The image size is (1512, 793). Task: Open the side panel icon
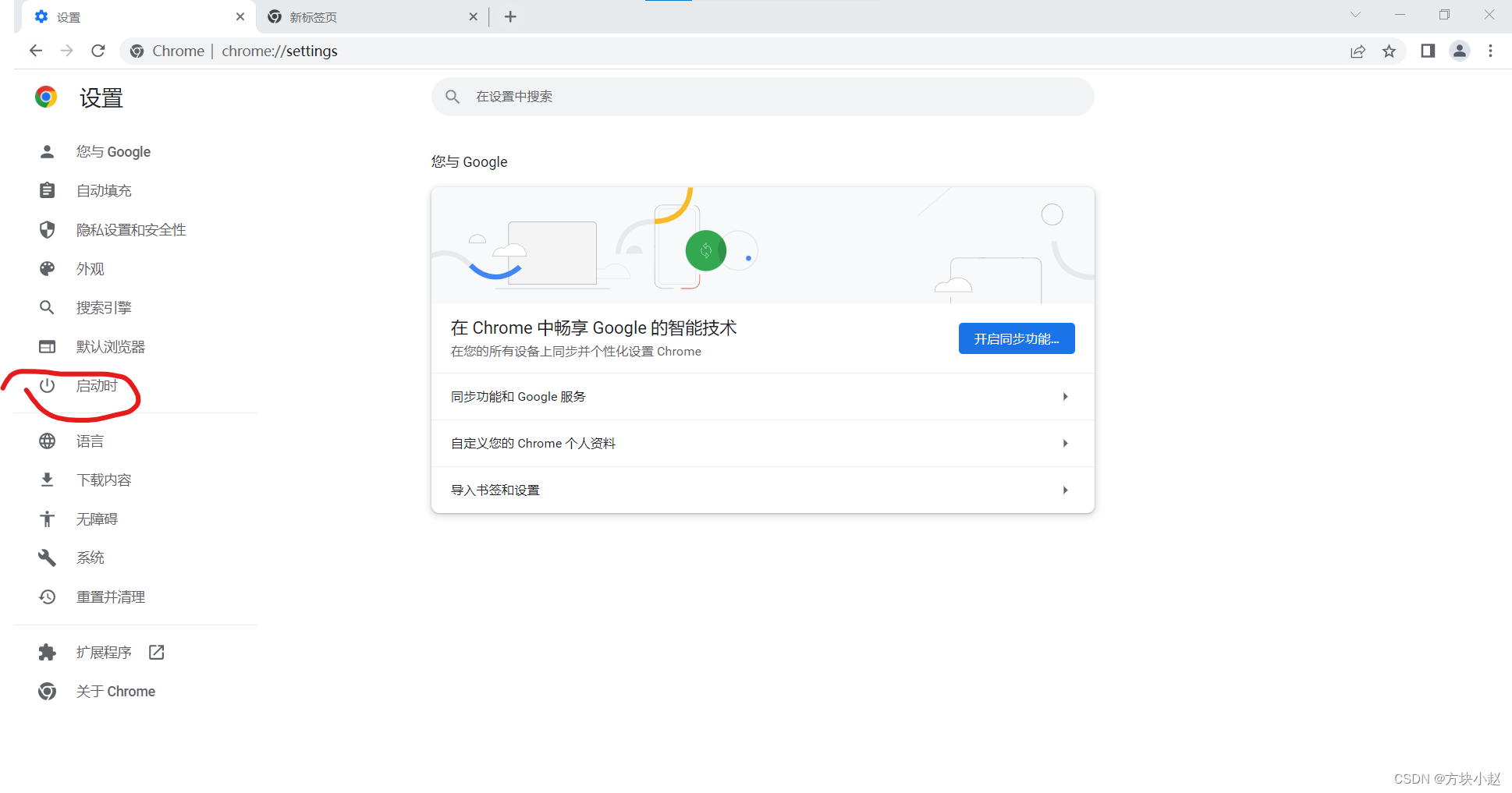tap(1428, 51)
